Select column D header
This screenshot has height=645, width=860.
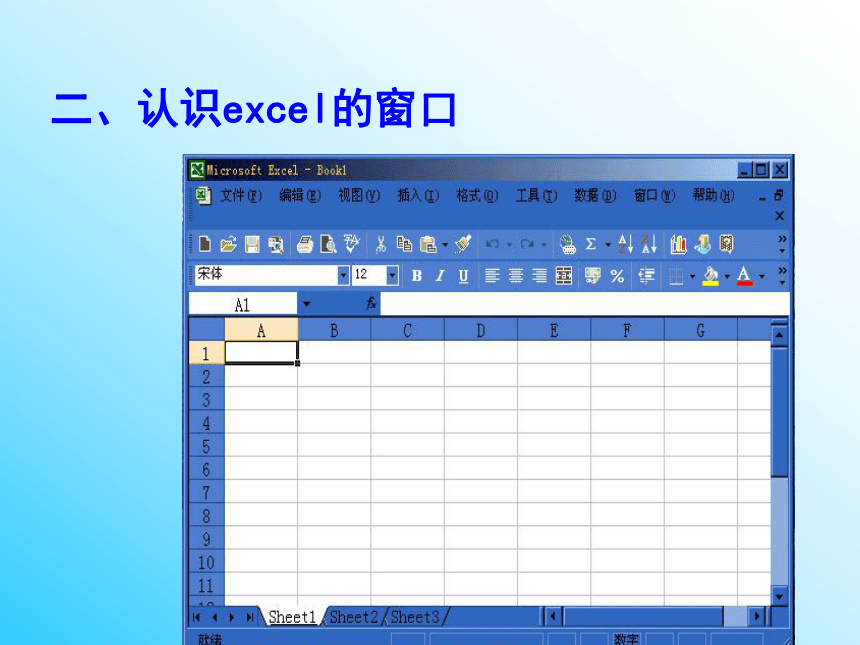480,330
